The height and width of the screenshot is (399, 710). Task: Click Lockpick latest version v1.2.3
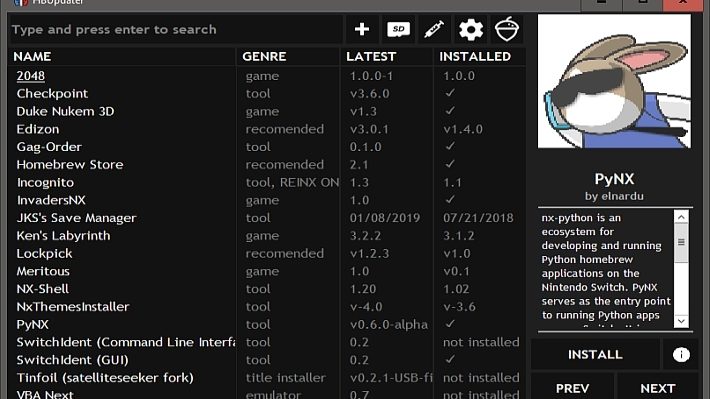tap(369, 253)
